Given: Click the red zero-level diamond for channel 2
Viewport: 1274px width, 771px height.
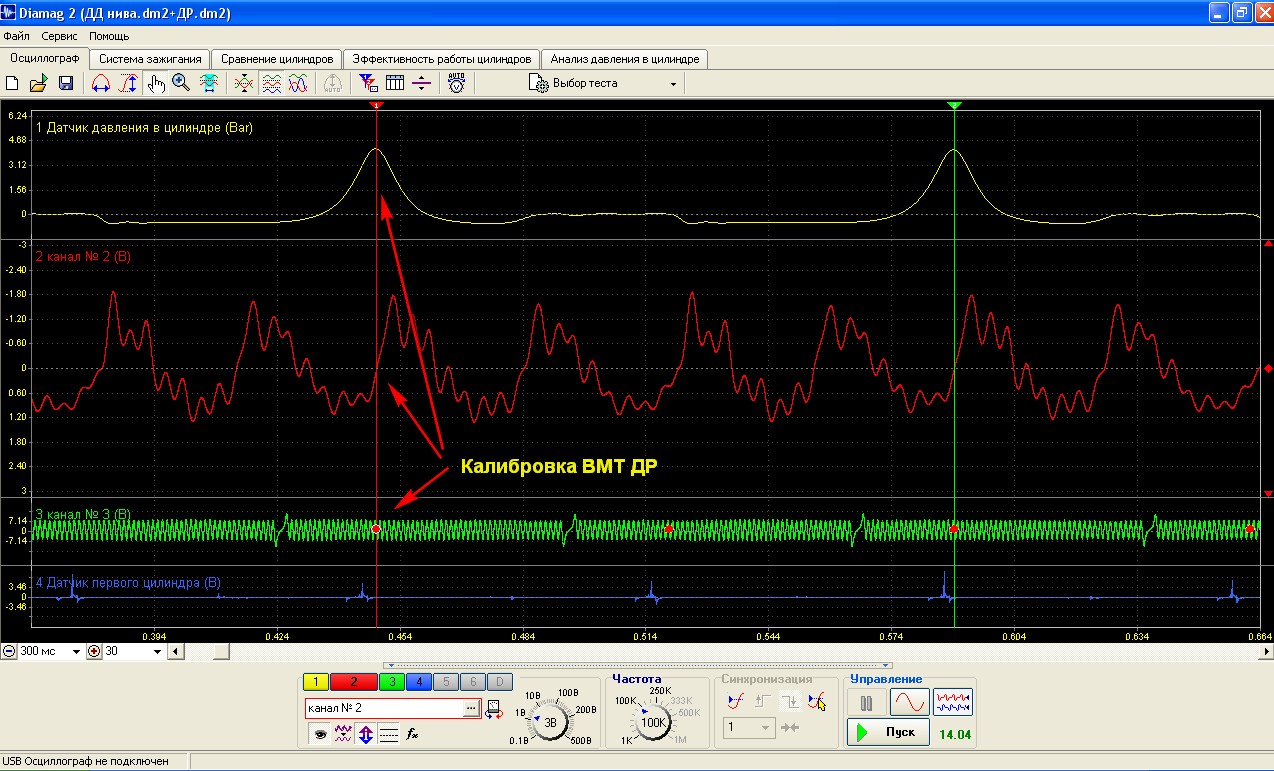Looking at the screenshot, I should click(x=1268, y=368).
